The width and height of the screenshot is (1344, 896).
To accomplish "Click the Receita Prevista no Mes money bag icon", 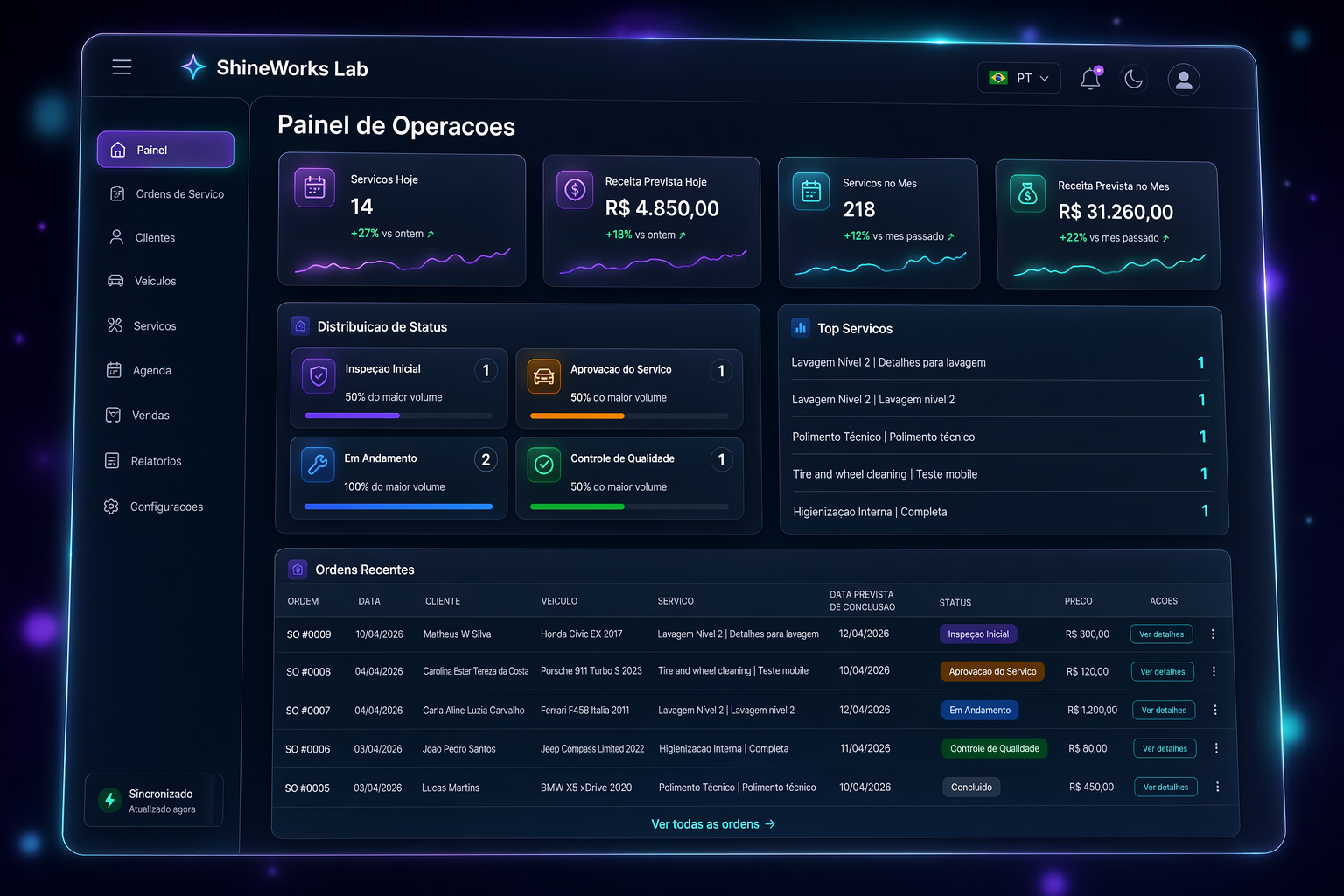I will pyautogui.click(x=1028, y=193).
